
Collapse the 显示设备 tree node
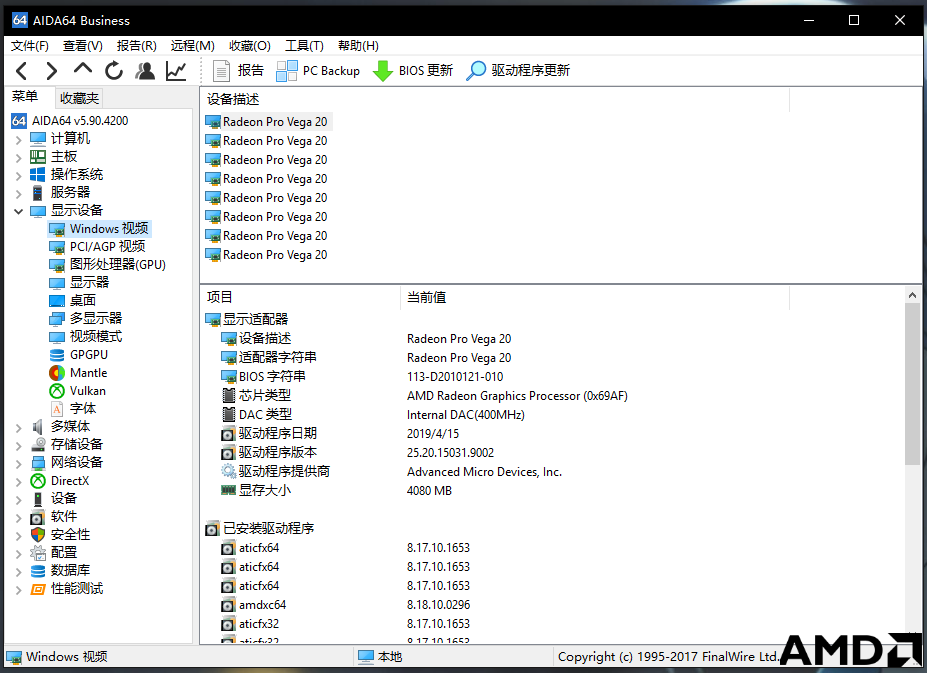18,211
